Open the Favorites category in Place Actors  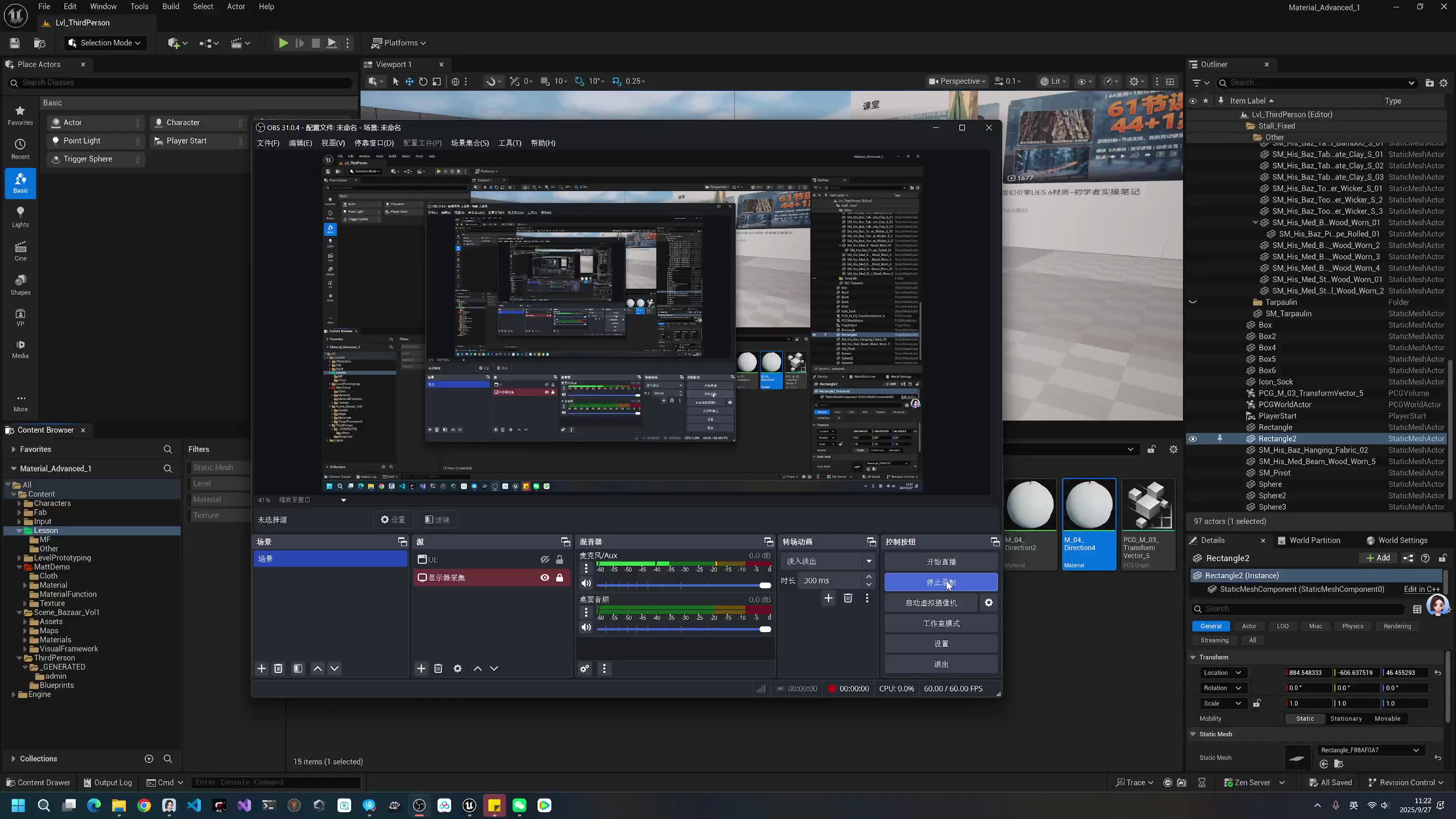(x=20, y=115)
